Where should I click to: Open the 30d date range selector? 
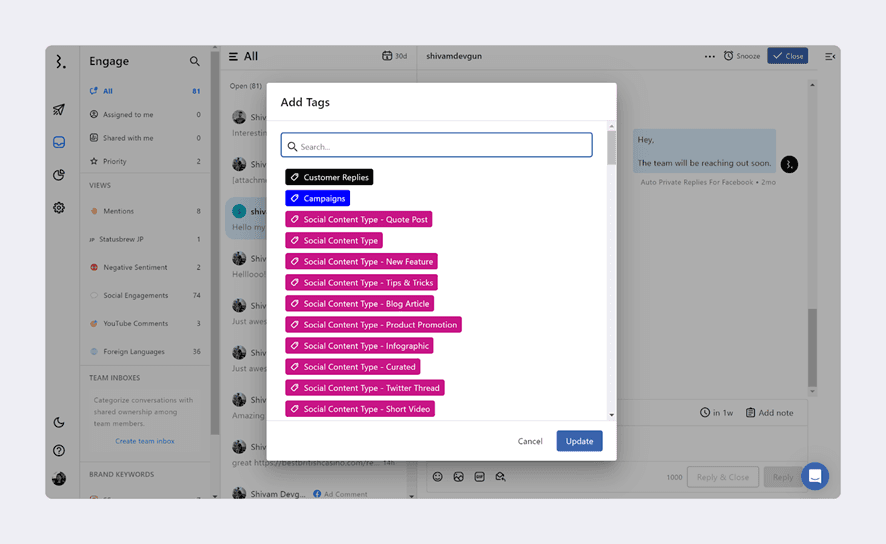pos(394,56)
